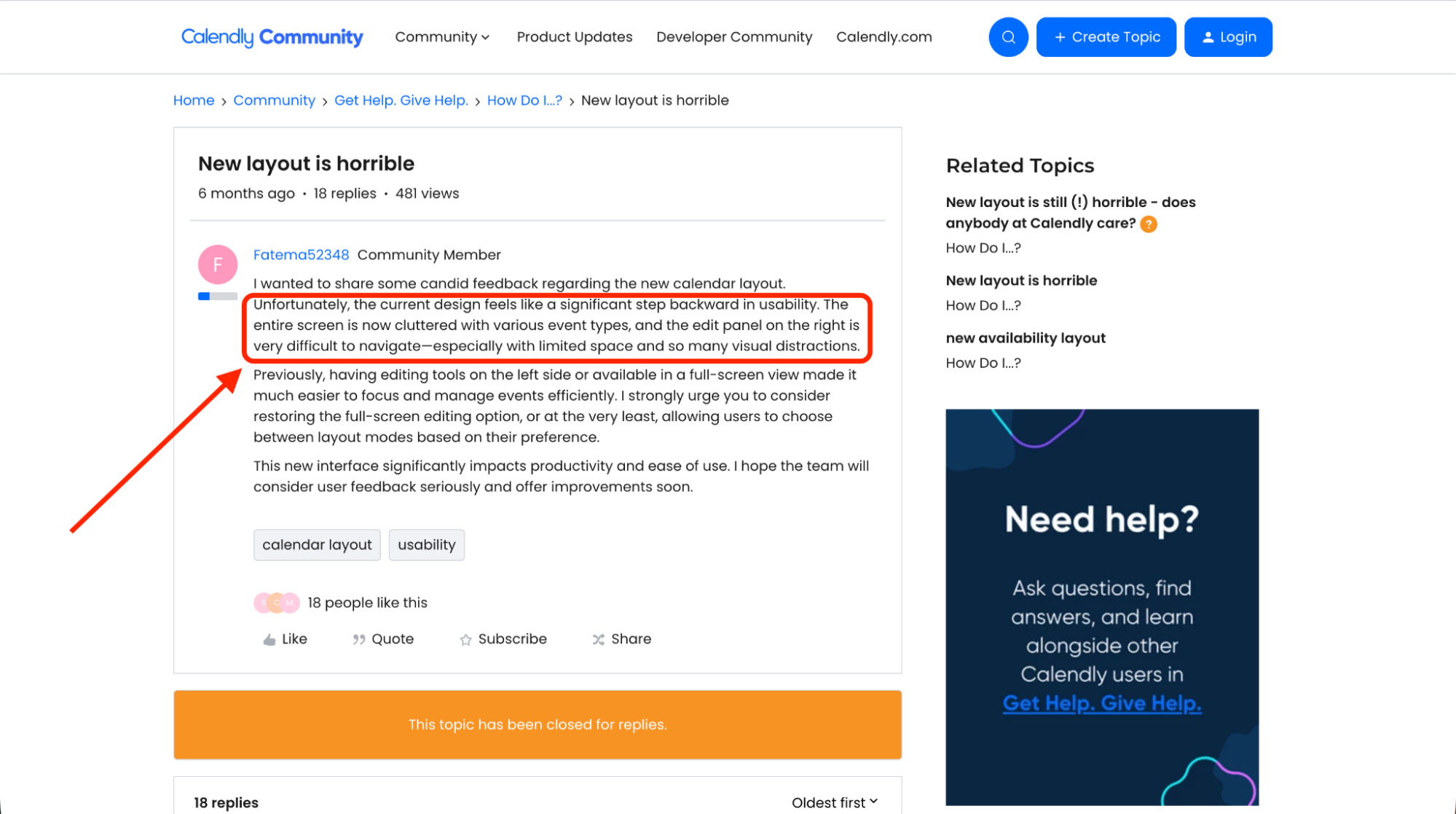Click the search magnifier icon button
Image resolution: width=1456 pixels, height=814 pixels.
pos(1008,37)
